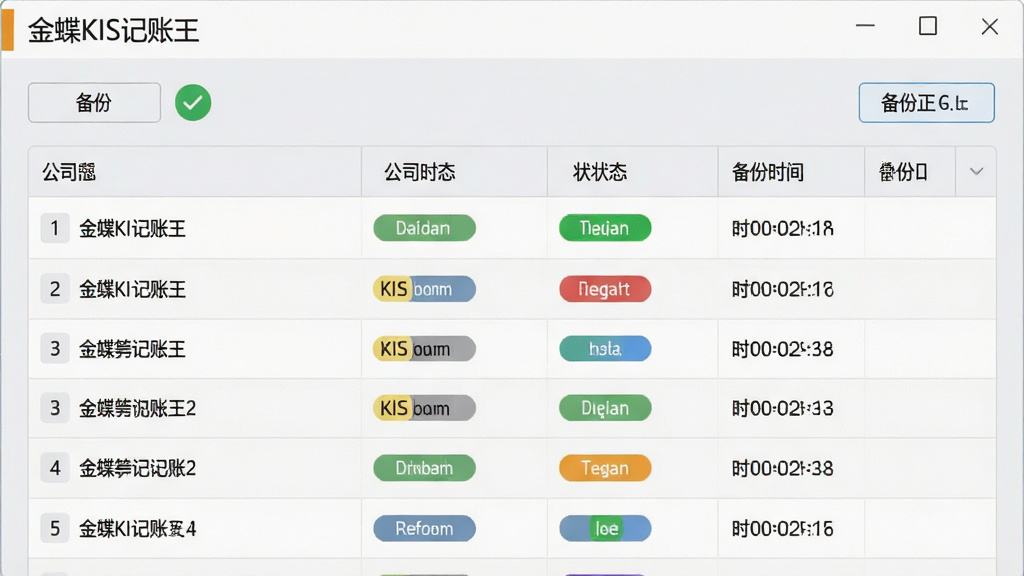Close the 金蝶KIS记账王 window
1024x576 pixels.
pyautogui.click(x=989, y=26)
